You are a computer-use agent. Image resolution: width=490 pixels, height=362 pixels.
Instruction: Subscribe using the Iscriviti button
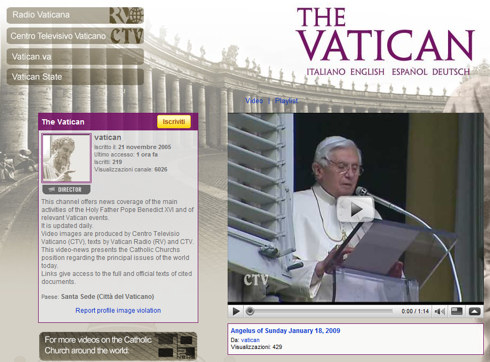(174, 122)
